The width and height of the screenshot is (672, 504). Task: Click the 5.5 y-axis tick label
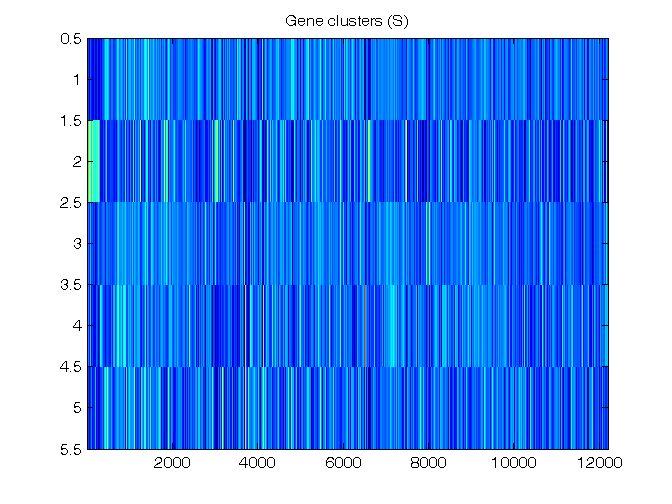pos(72,449)
